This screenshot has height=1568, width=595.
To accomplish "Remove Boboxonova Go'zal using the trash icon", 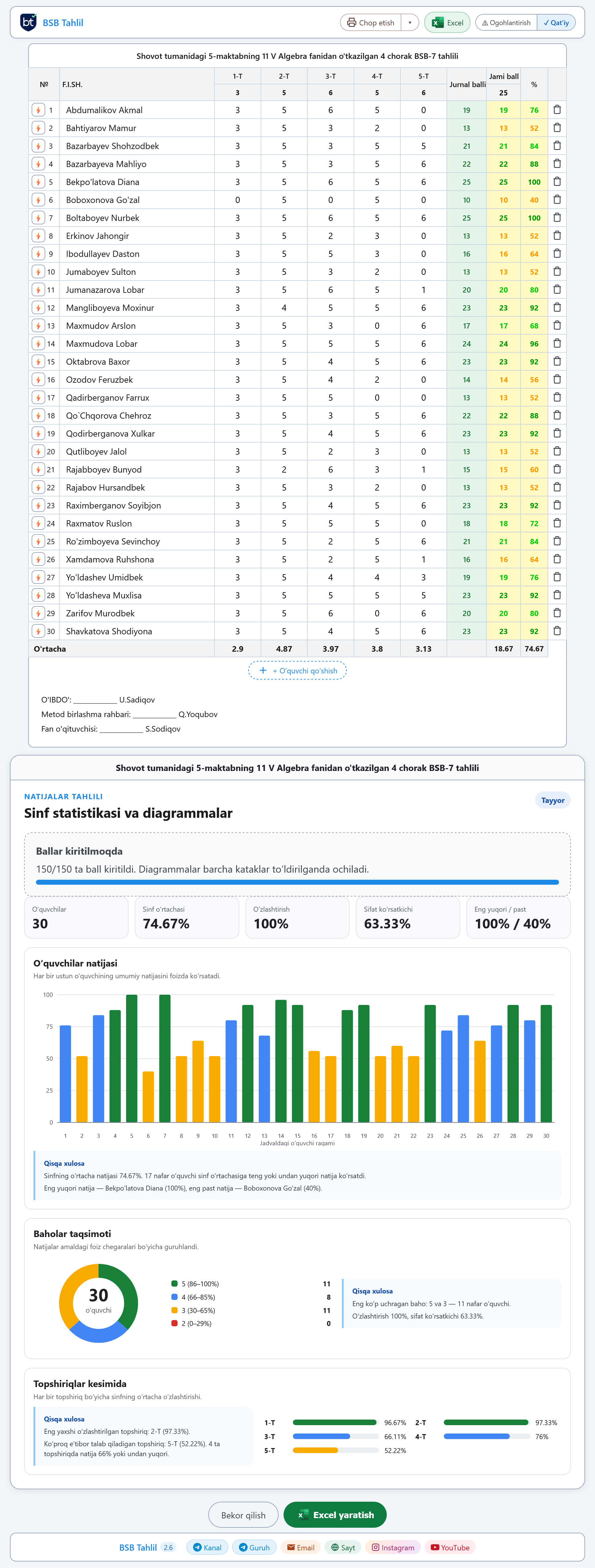I will [x=557, y=200].
